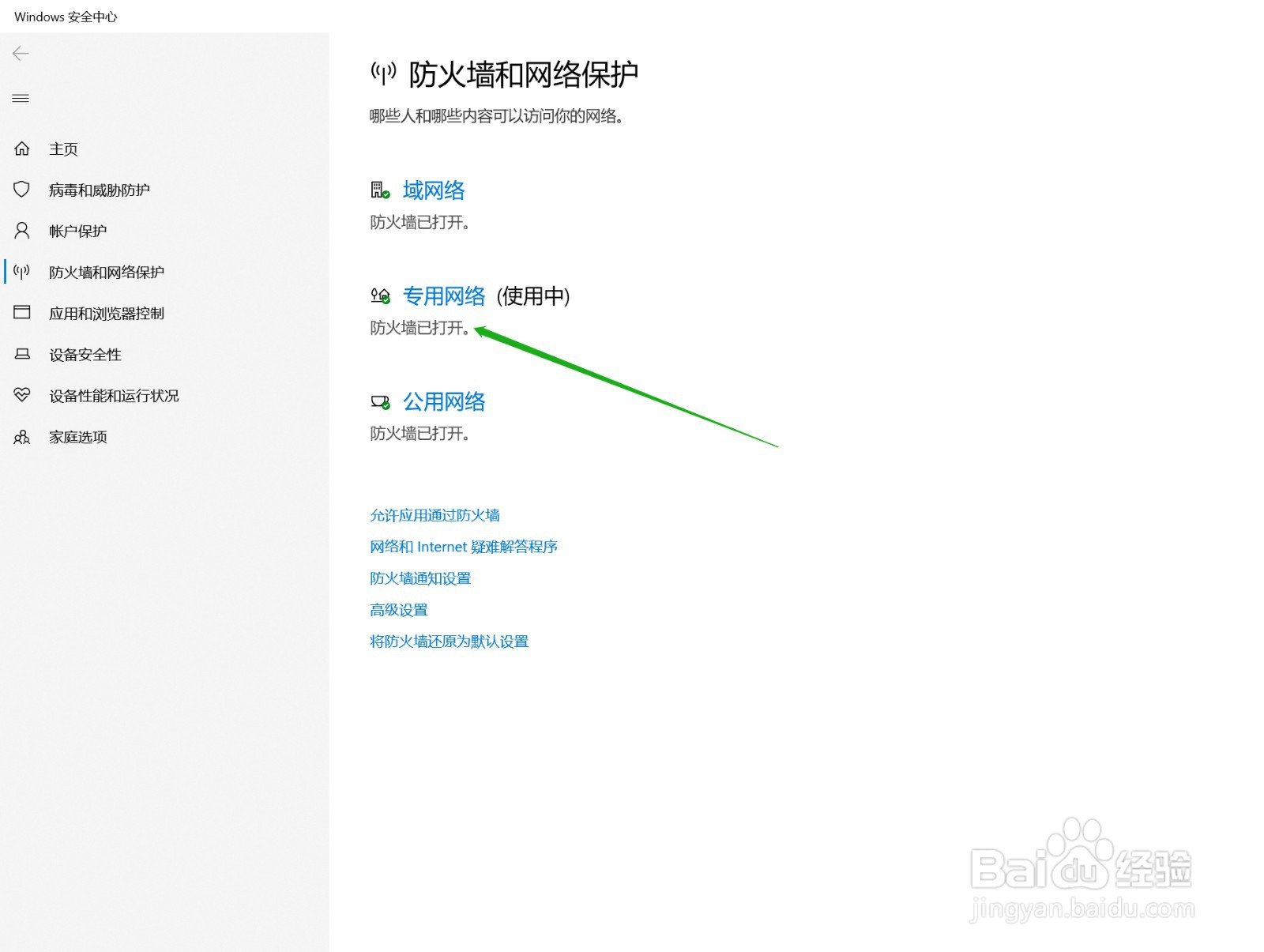Click the 帐户保护 person icon
The width and height of the screenshot is (1264, 952).
21,230
